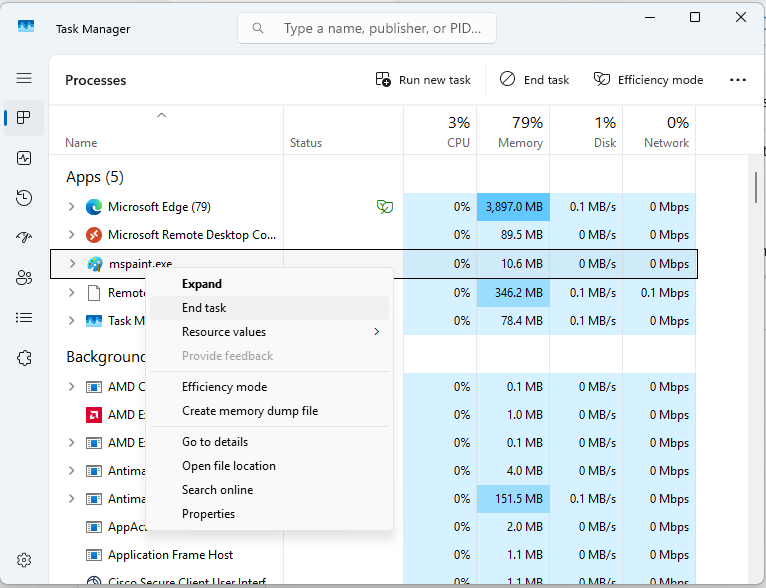Expand Microsoft Remote Desktop process group
766x588 pixels.
[72, 235]
